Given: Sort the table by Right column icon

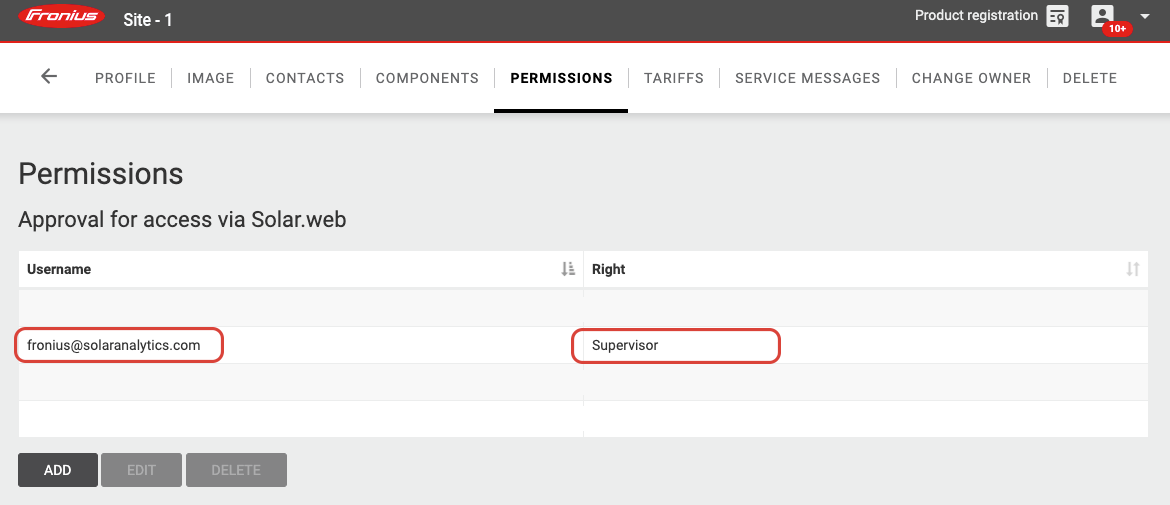Looking at the screenshot, I should [x=1133, y=269].
